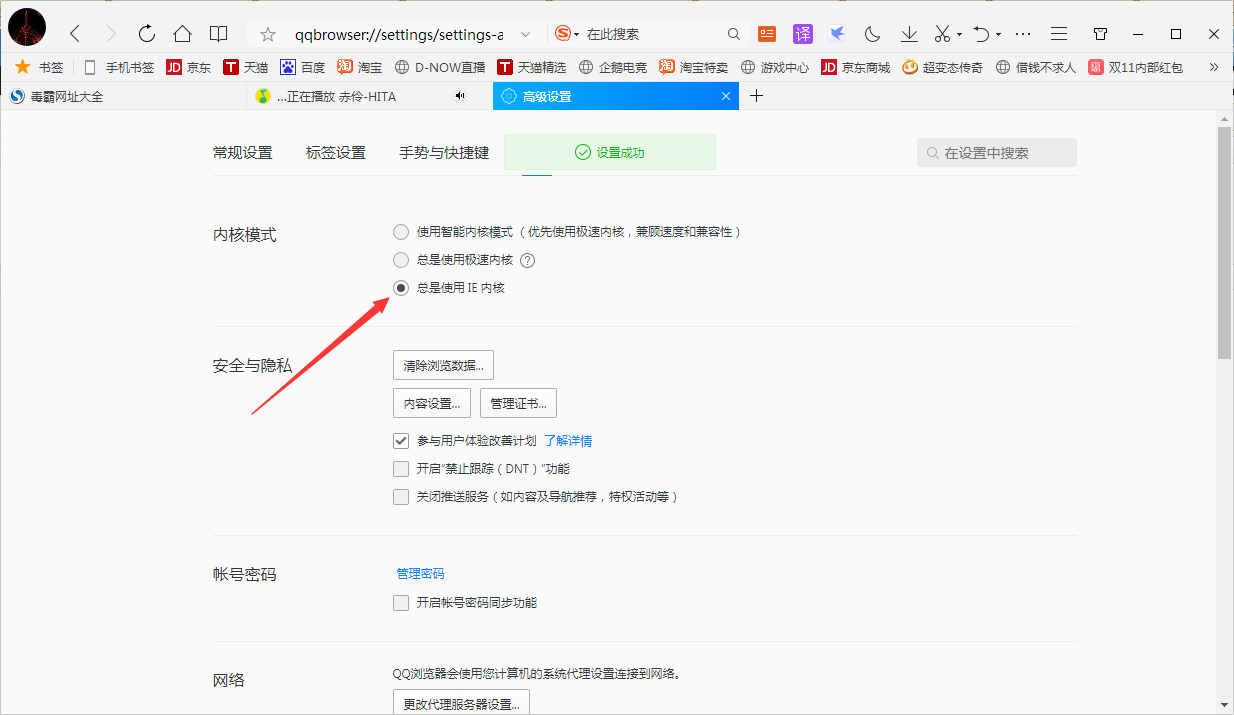
Task: Refresh the current page
Action: coord(146,33)
